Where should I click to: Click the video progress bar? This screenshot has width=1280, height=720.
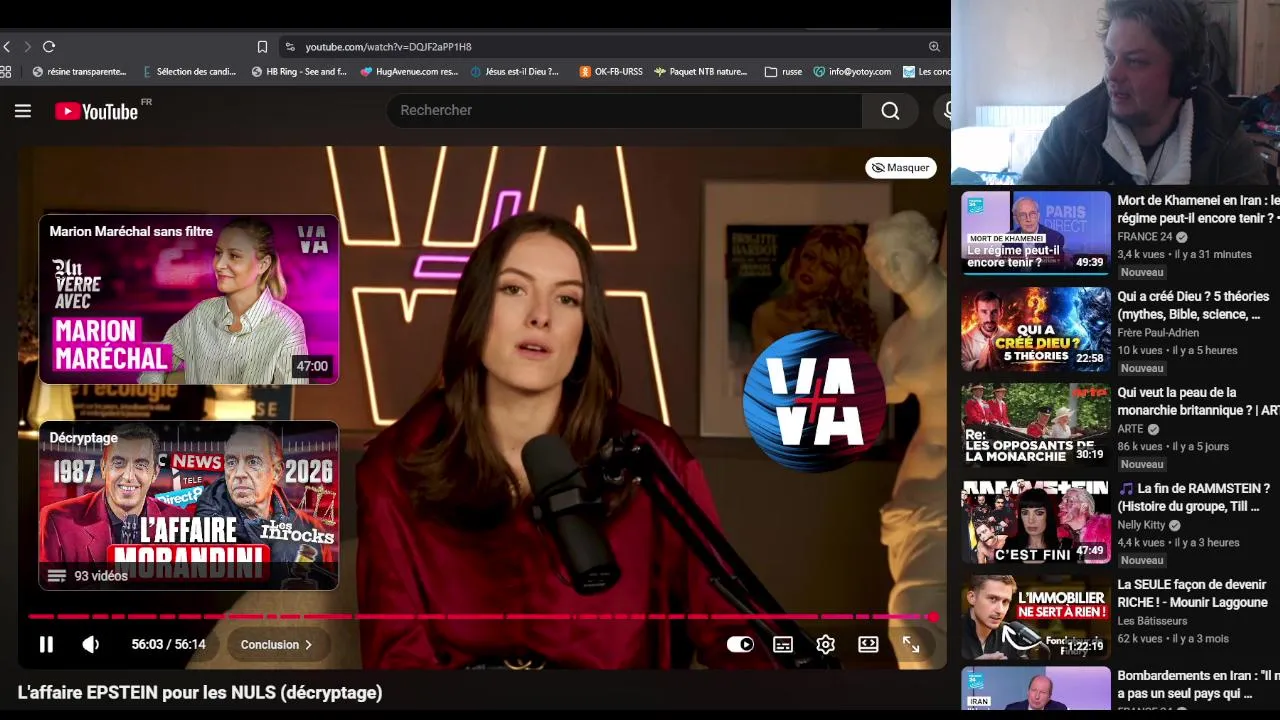480,617
